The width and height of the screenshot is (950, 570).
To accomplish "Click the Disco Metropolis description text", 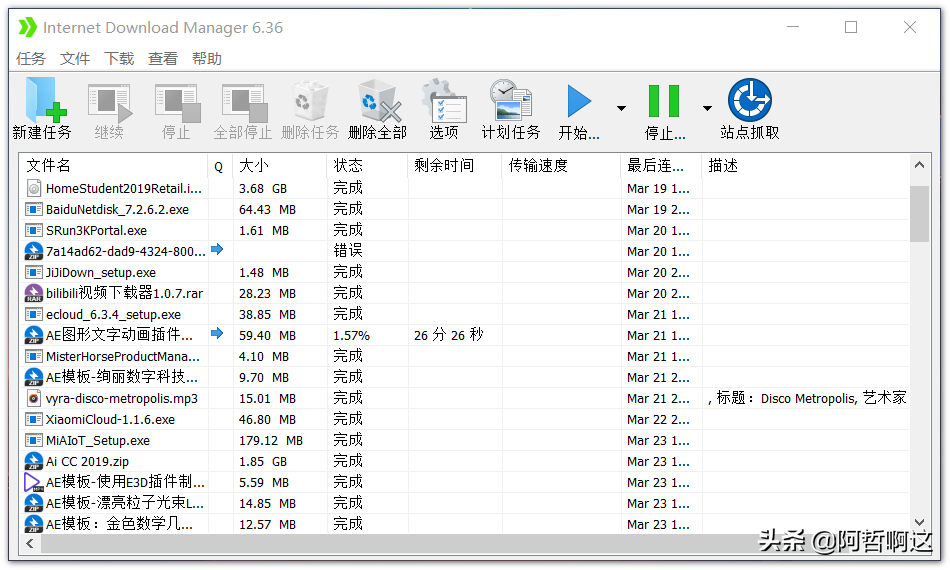I will (808, 398).
